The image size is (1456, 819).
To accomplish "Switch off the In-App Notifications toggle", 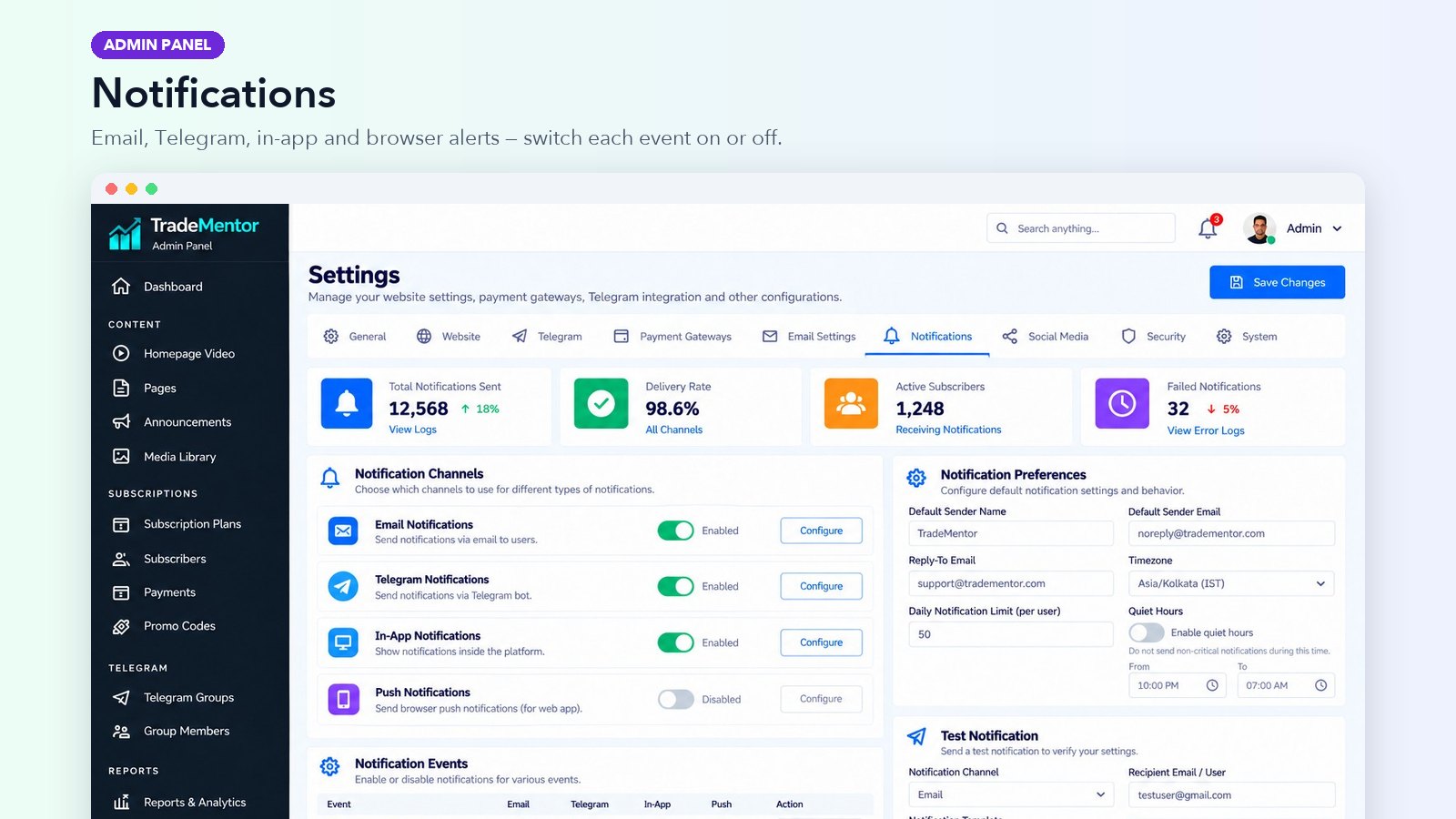I will 675,642.
